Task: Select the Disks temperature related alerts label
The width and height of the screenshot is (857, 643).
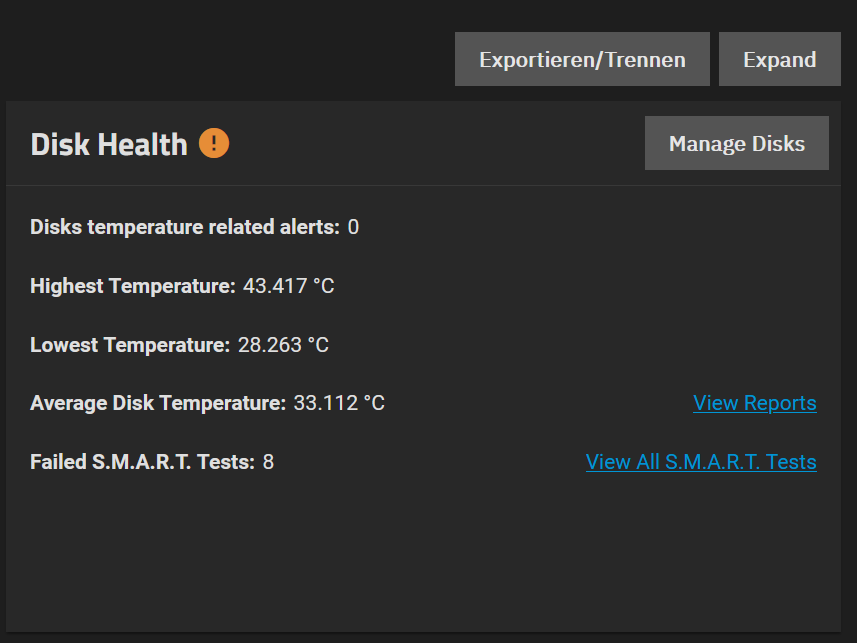Action: [185, 227]
